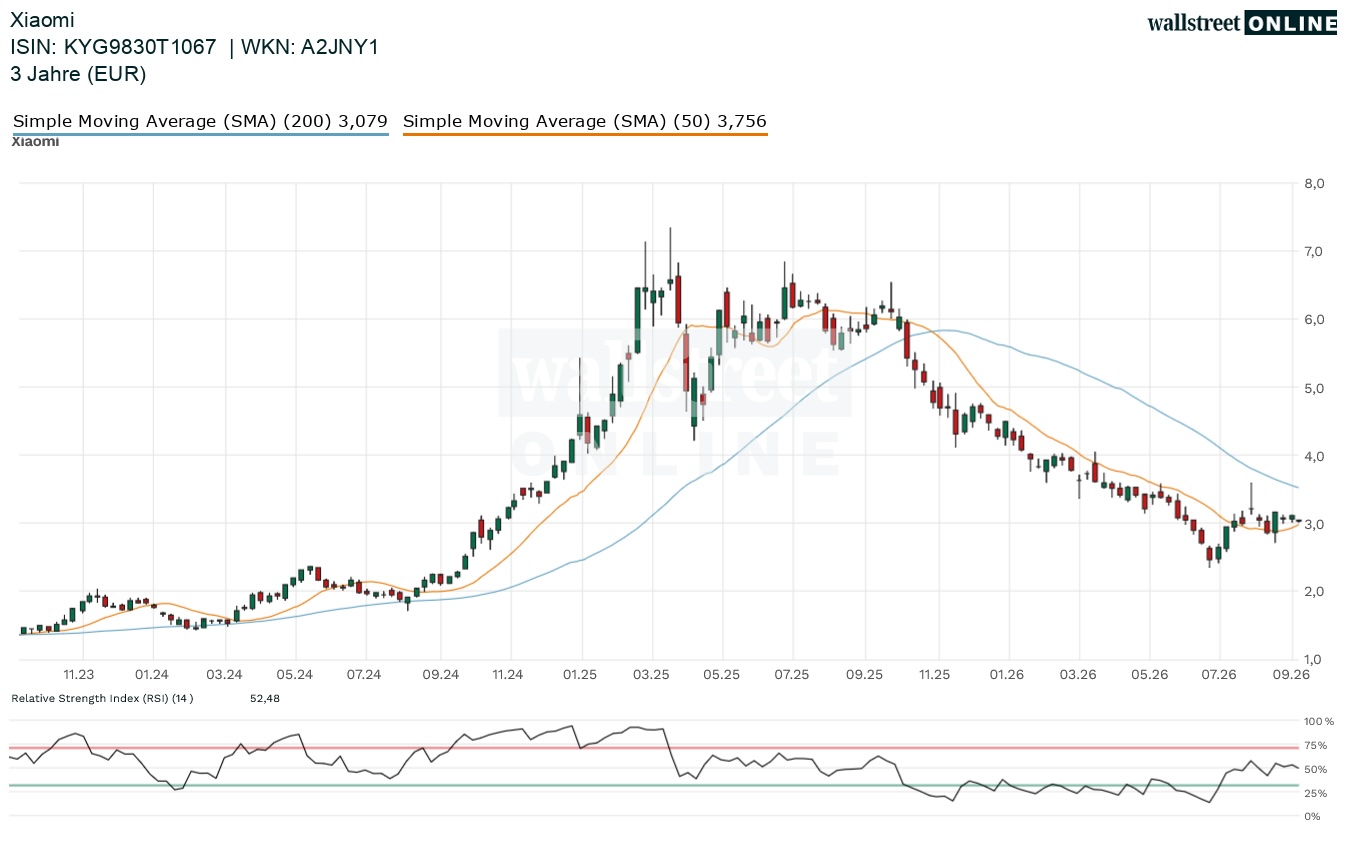Image resolution: width=1349 pixels, height=843 pixels.
Task: Click the 5,0 price axis label
Action: click(x=1313, y=388)
